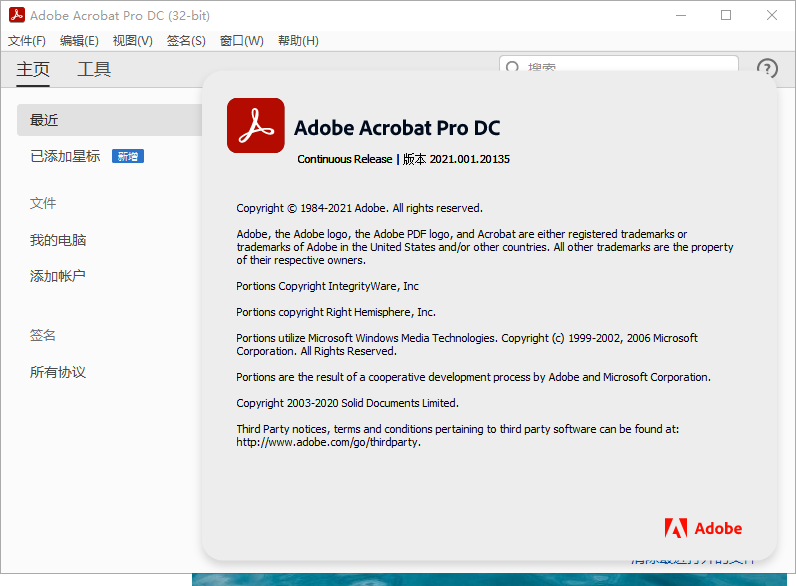Click the version text 2021.001.20135

470,159
